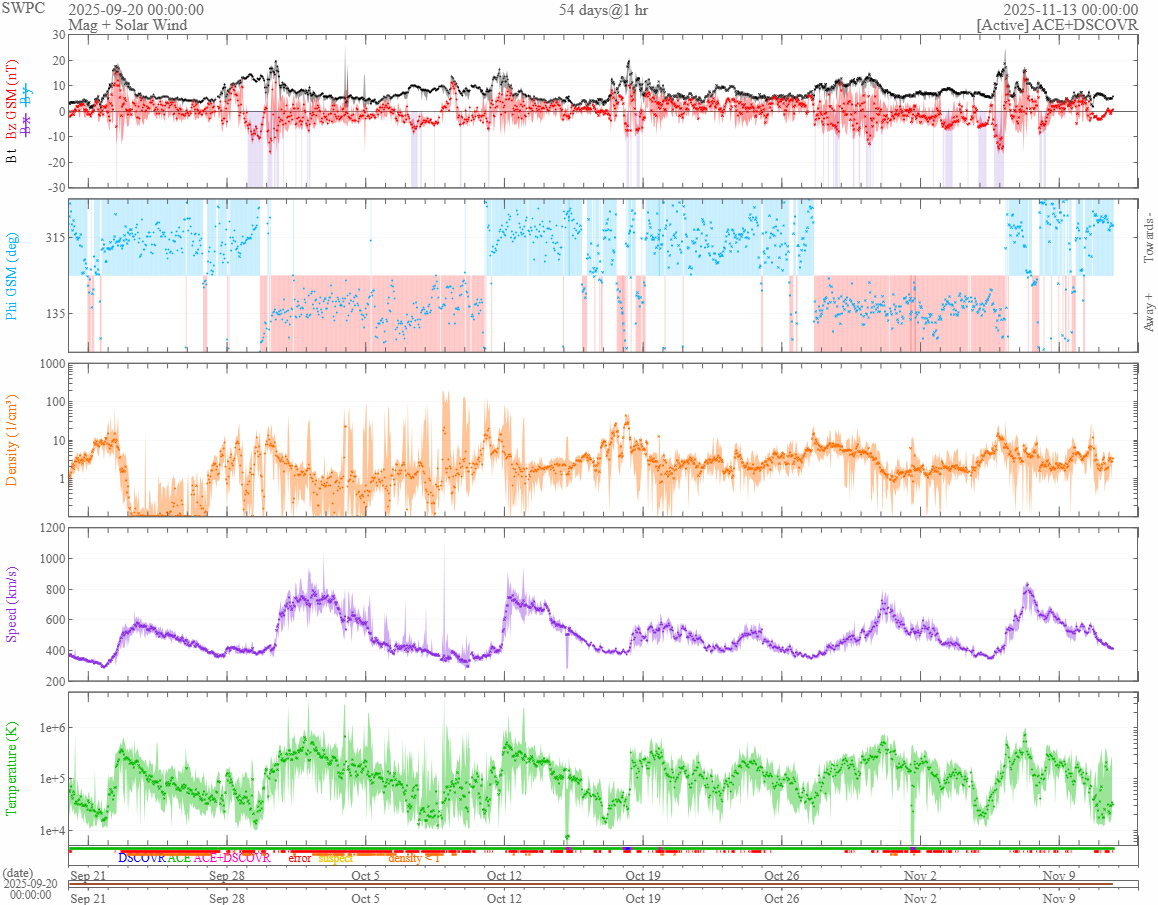Toggle the red Bz GSM (nT) series label
The height and width of the screenshot is (905, 1158).
(11, 100)
